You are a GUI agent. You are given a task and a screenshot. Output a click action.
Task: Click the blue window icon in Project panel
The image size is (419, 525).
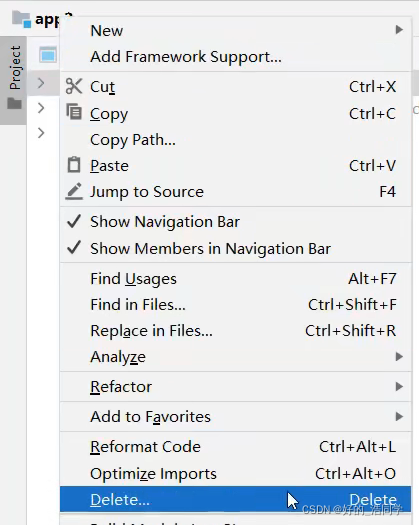point(48,55)
